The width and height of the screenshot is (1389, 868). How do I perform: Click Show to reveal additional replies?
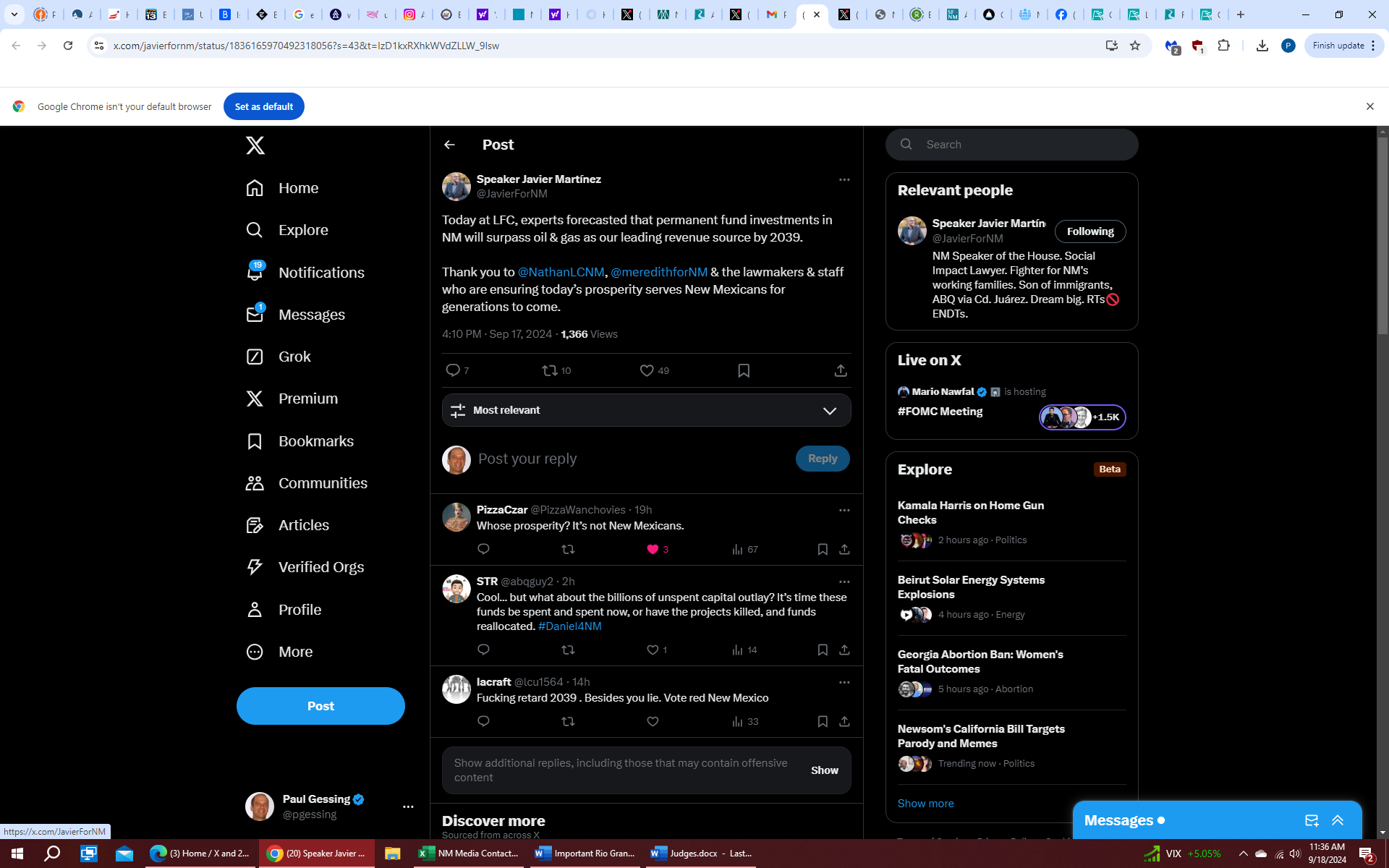coord(824,770)
